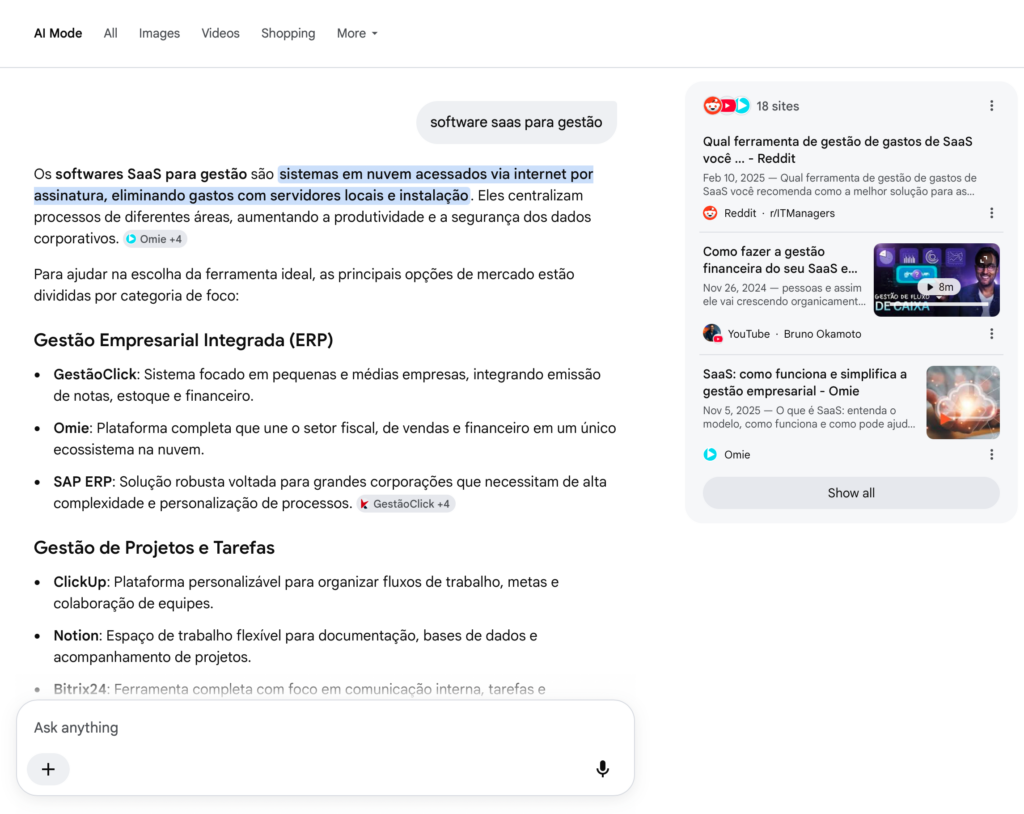Switch to the Images tab
This screenshot has width=1024, height=814.
point(159,33)
